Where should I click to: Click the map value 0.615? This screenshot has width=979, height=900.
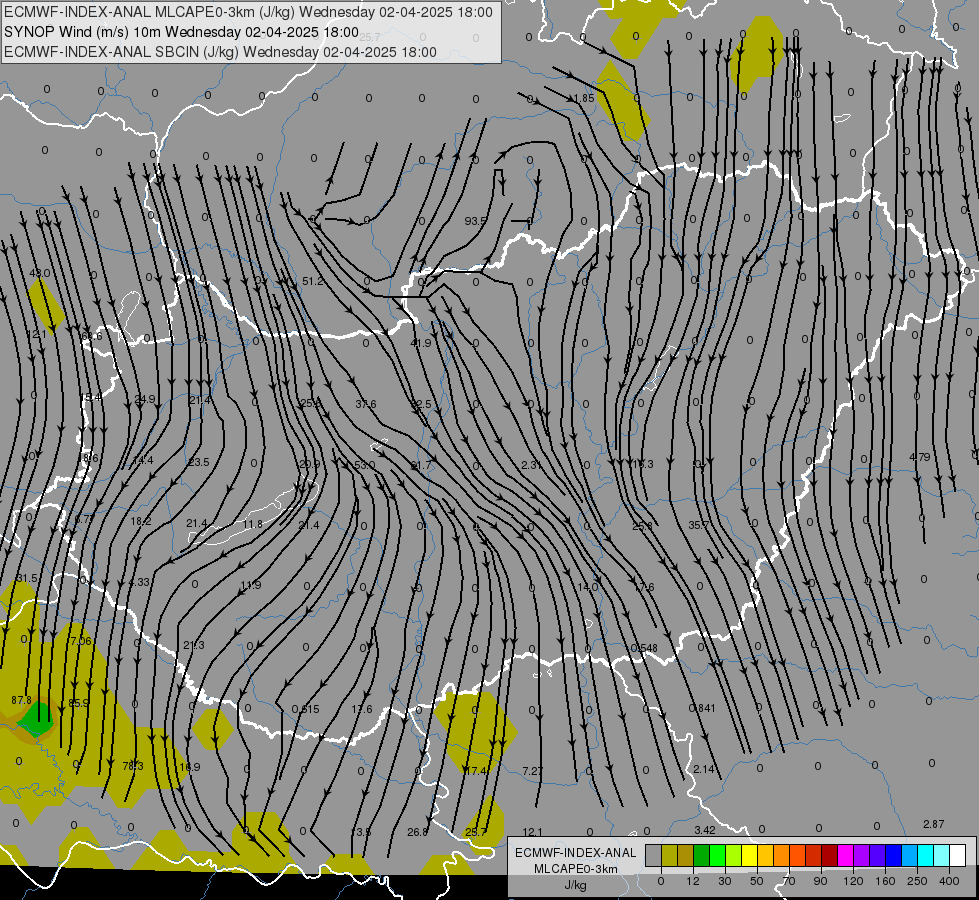tap(305, 709)
